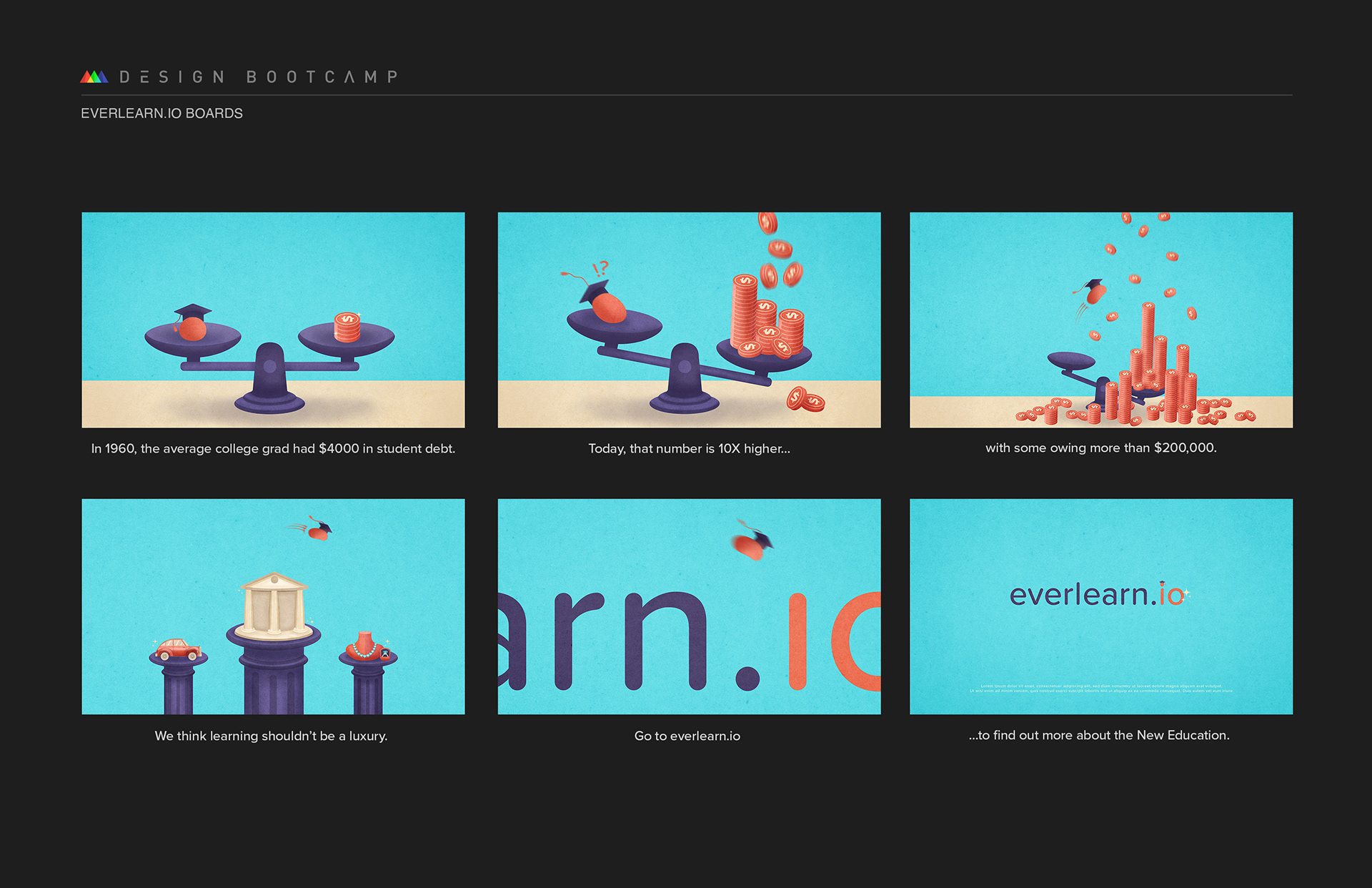Viewport: 1372px width, 888px height.
Task: Click the Design Bootcamp colorful mountain logo
Action: coord(94,77)
